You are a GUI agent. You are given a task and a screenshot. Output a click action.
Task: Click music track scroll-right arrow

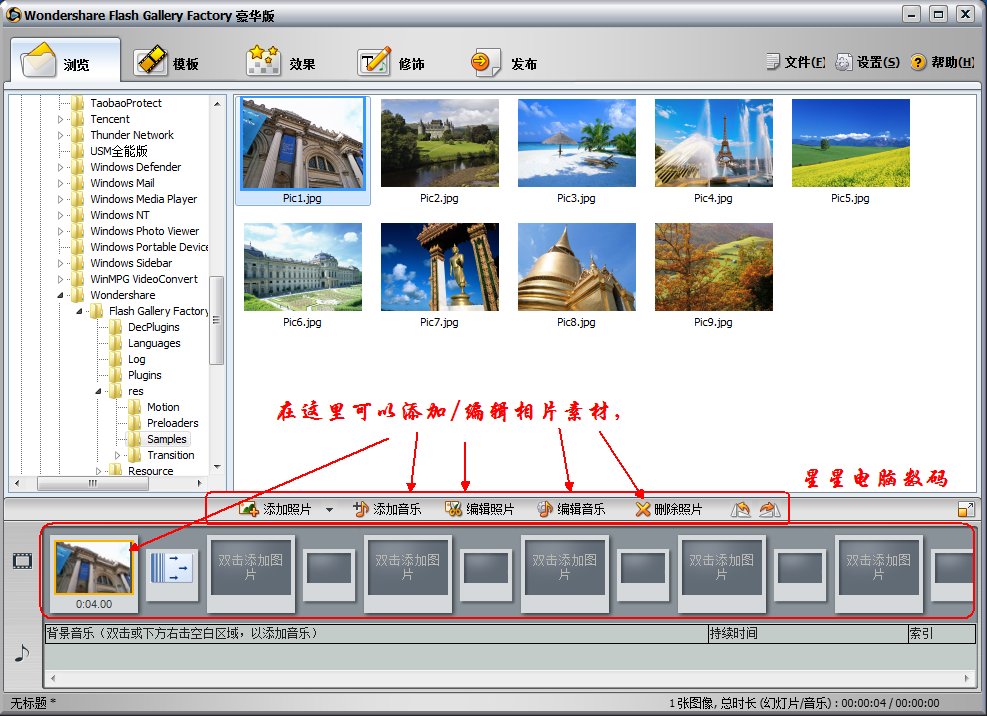pyautogui.click(x=967, y=678)
